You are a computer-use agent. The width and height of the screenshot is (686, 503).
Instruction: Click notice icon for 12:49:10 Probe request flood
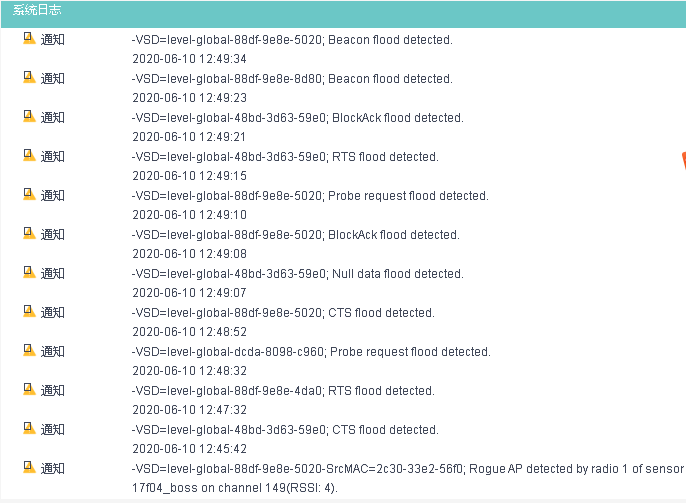coord(29,195)
